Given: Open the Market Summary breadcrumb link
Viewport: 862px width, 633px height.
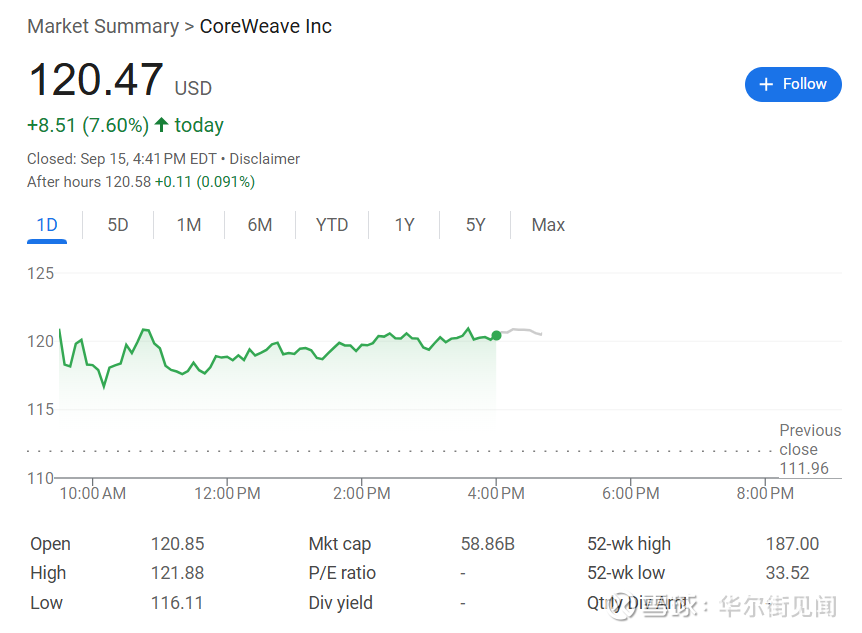Looking at the screenshot, I should pyautogui.click(x=103, y=27).
